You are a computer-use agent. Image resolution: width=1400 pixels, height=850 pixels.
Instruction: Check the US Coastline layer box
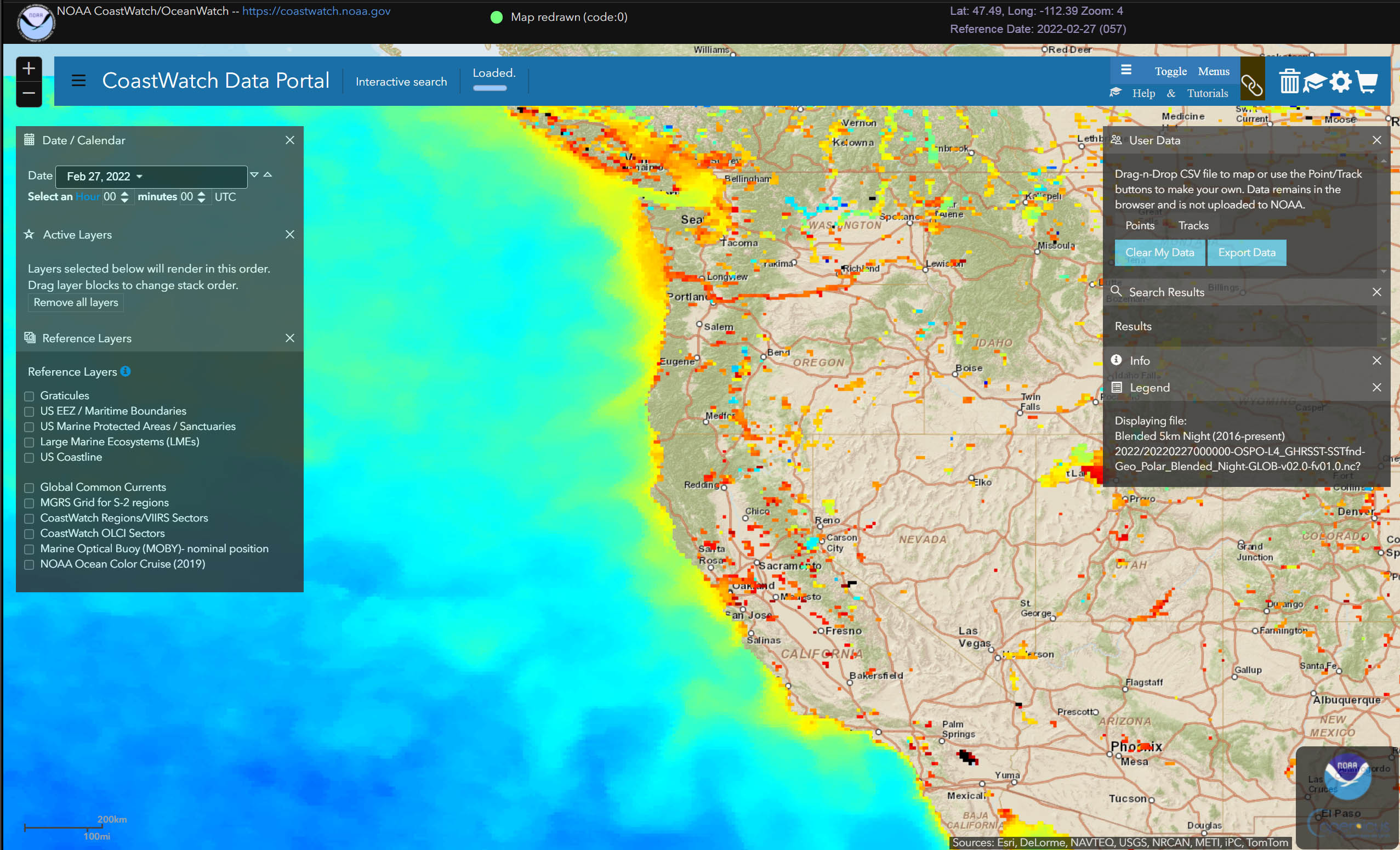point(29,457)
